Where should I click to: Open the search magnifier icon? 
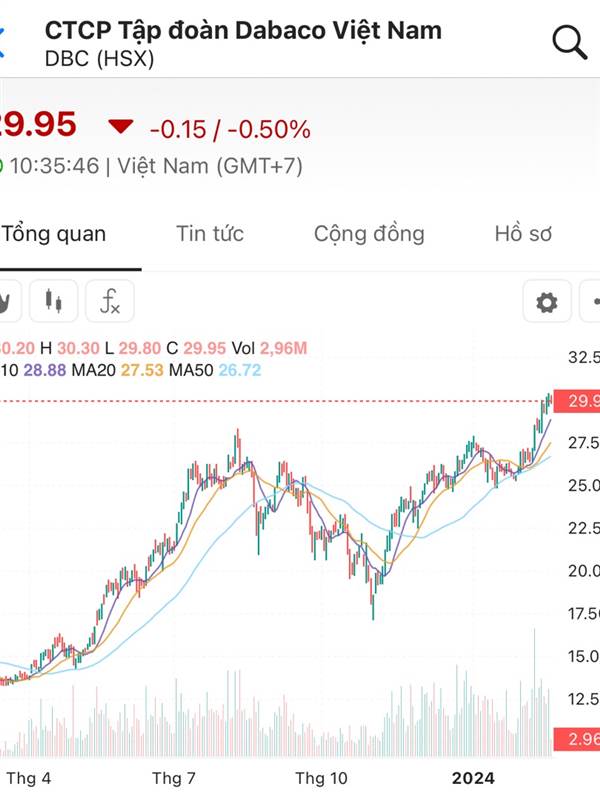coord(569,42)
